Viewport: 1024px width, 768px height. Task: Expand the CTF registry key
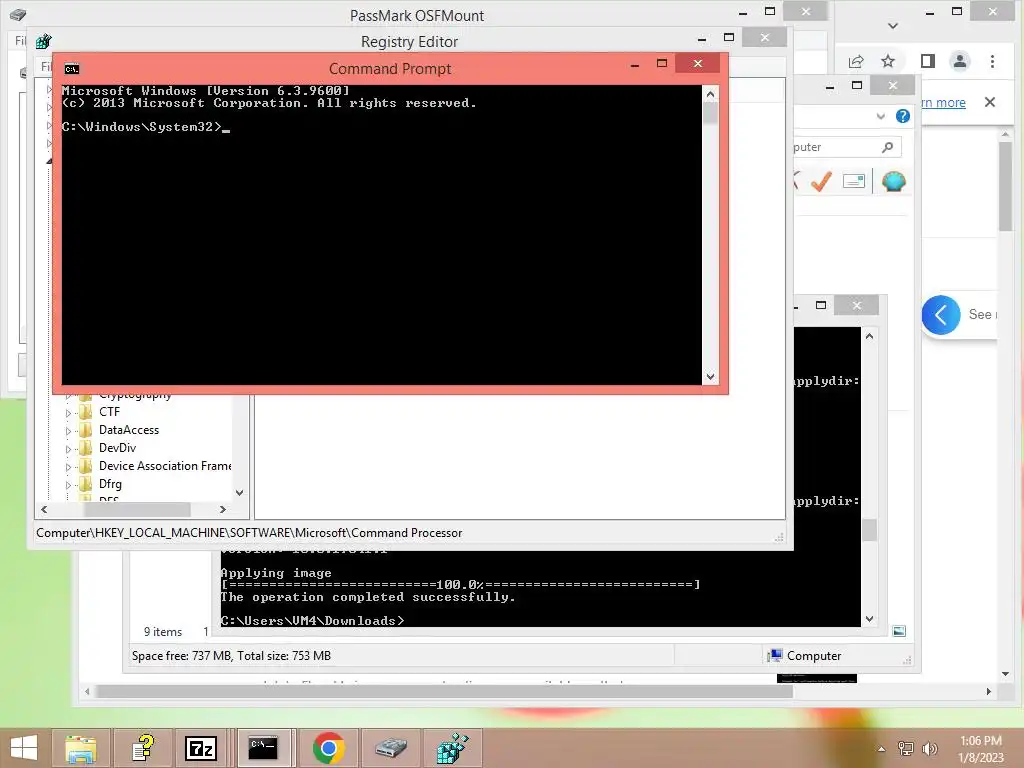[x=68, y=413]
